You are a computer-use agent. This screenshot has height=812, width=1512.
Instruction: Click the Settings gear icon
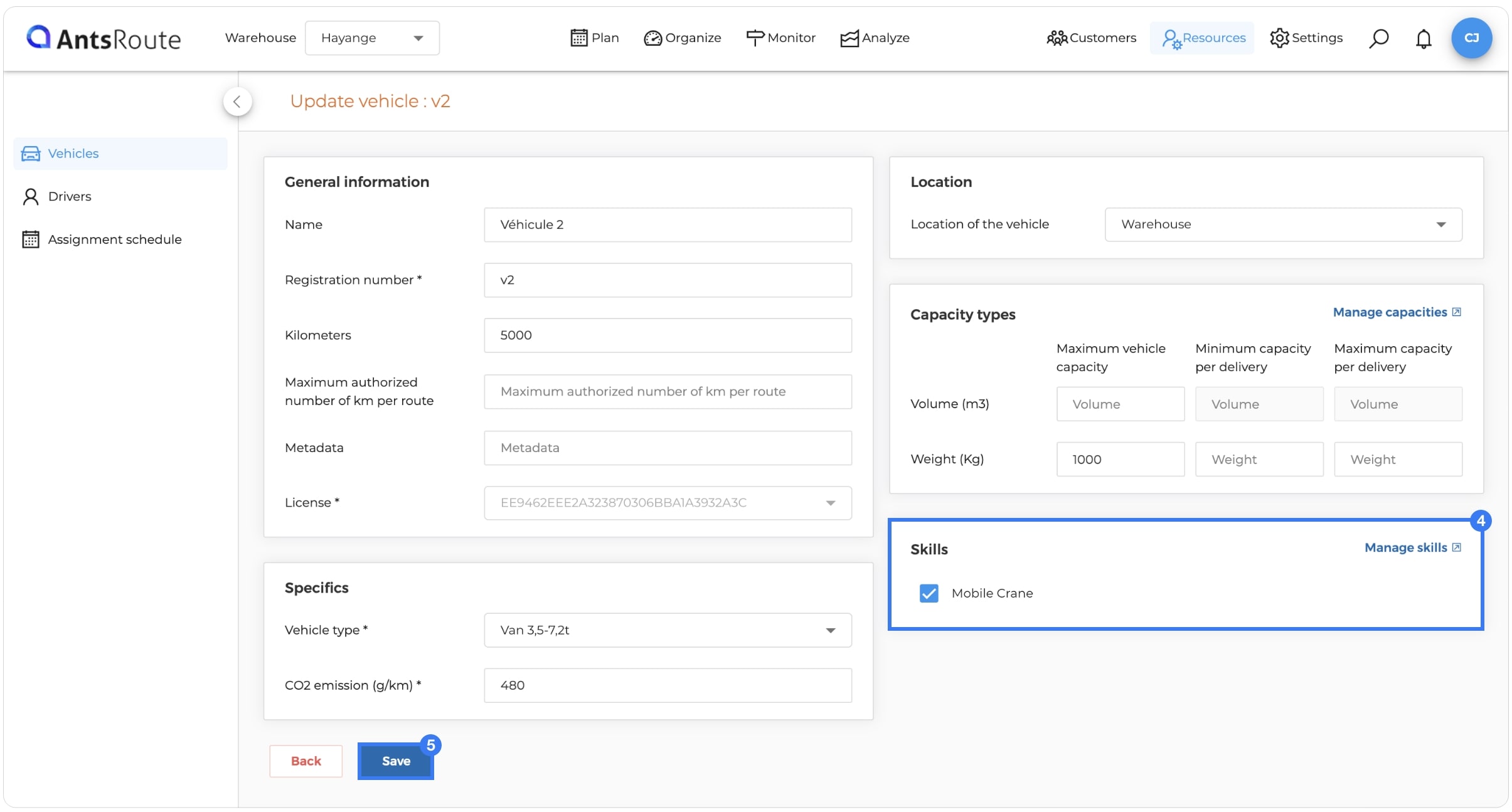click(1279, 38)
